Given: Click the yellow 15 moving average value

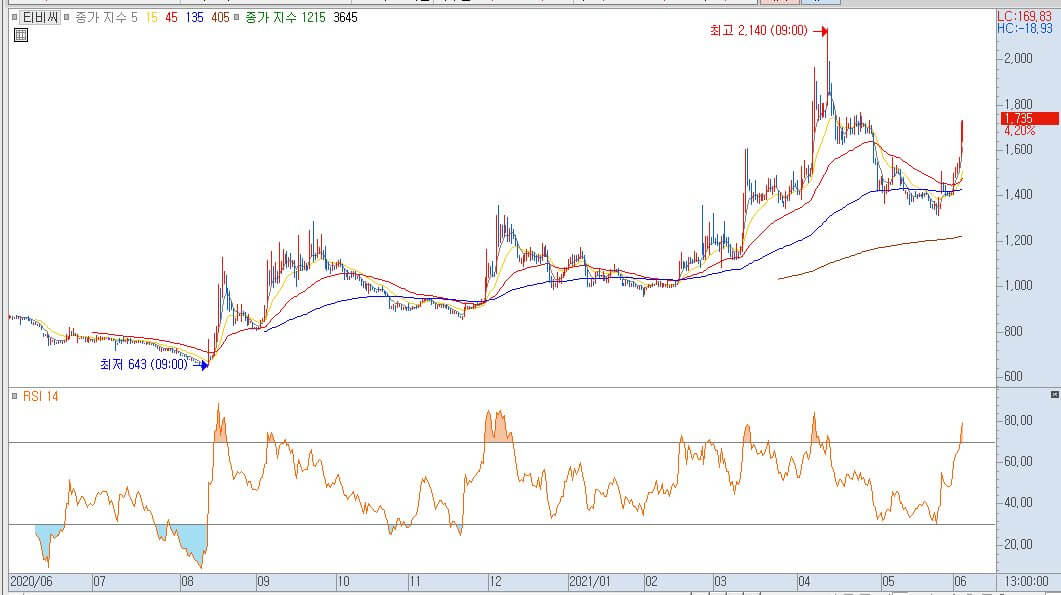Looking at the screenshot, I should pyautogui.click(x=152, y=18).
